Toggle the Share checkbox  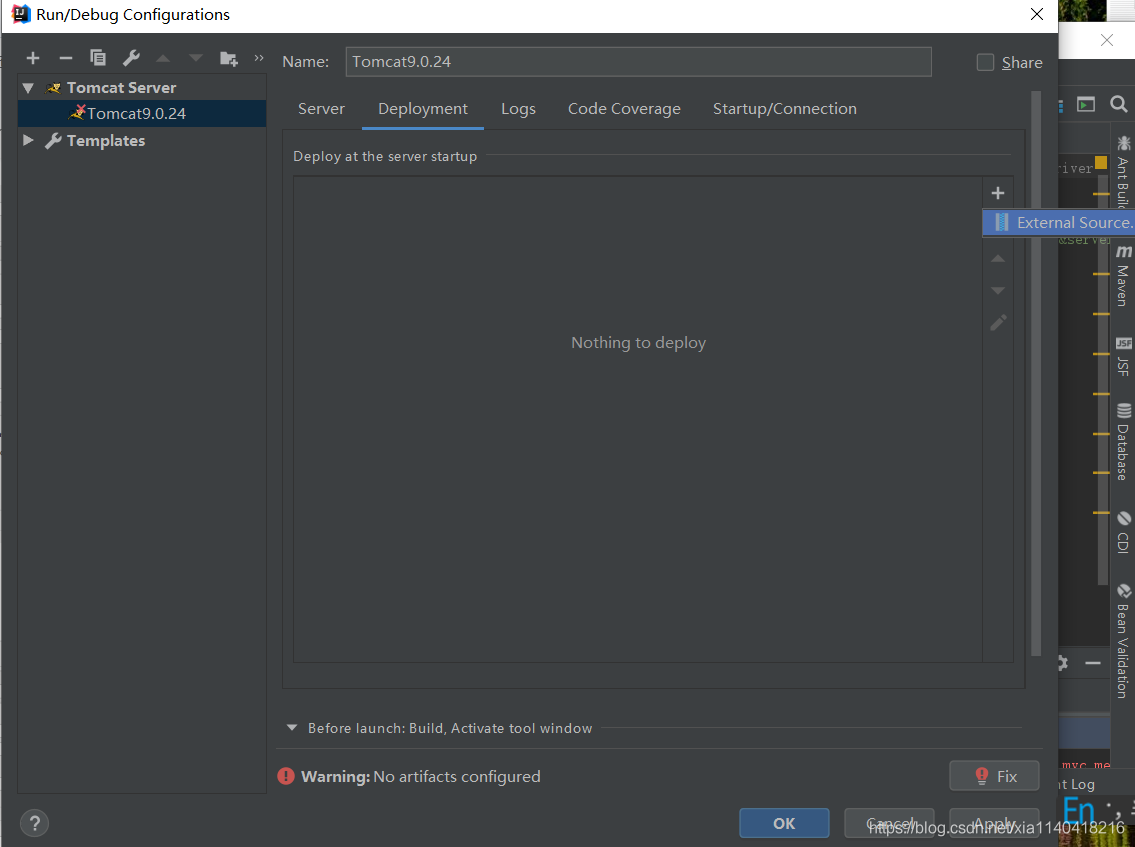985,63
